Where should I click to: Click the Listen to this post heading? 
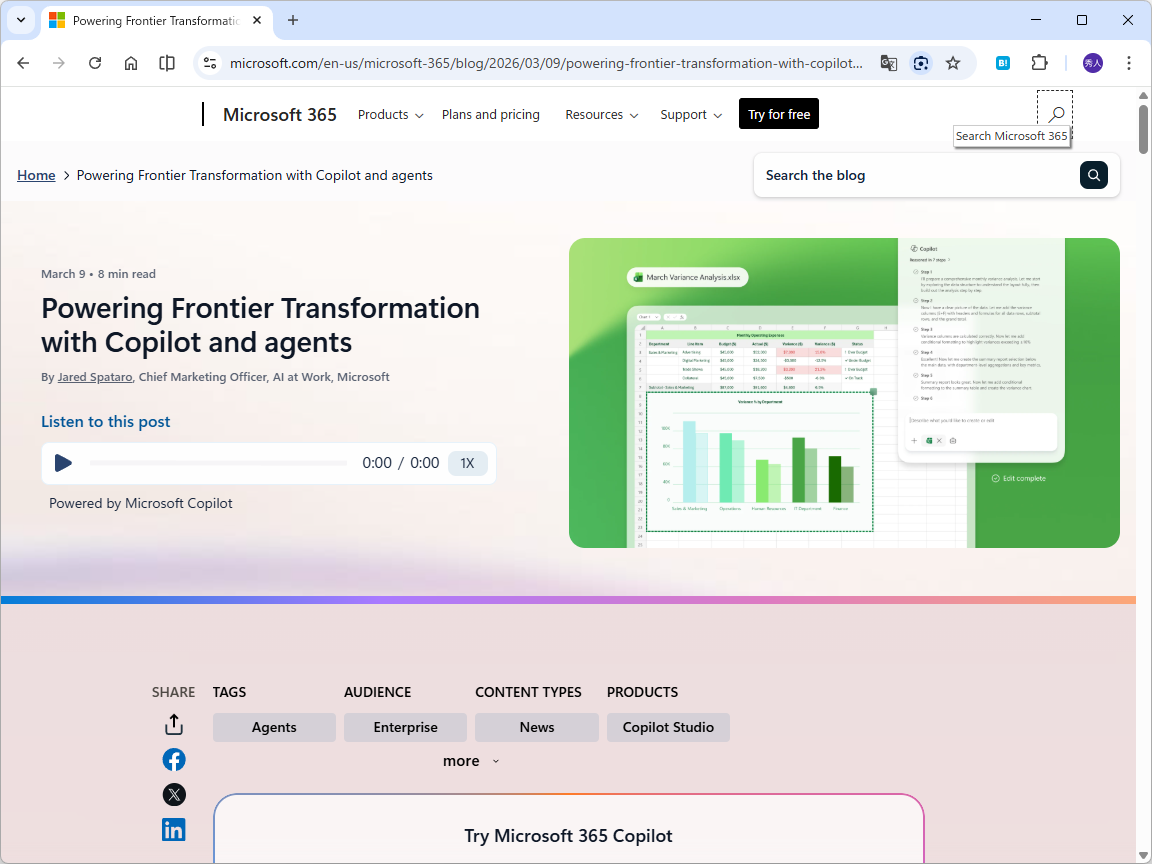[106, 422]
